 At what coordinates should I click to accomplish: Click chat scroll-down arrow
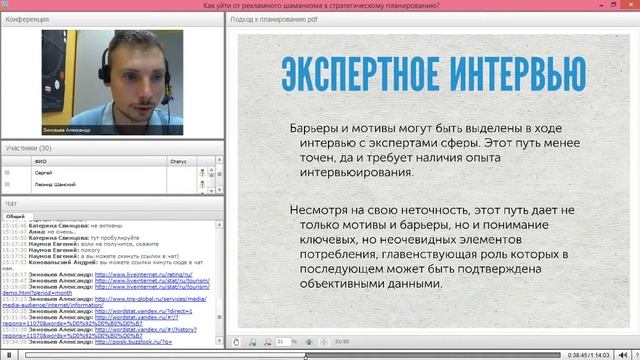(x=220, y=341)
